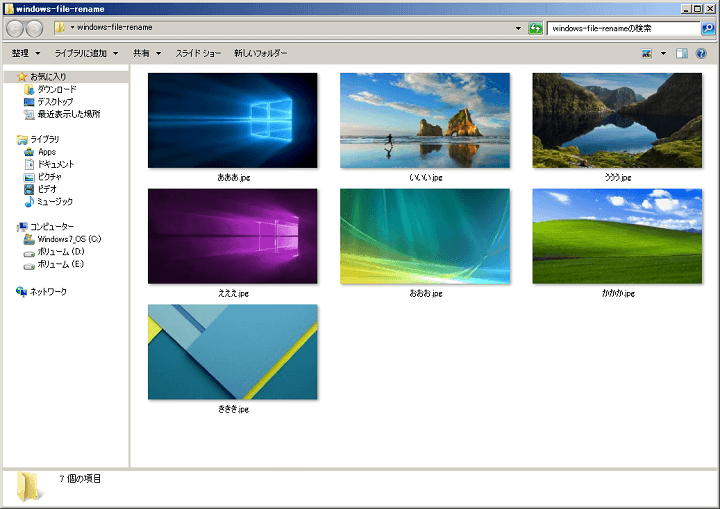Select the おおお.jpg aurora thumbnail
The image size is (720, 509).
[425, 236]
